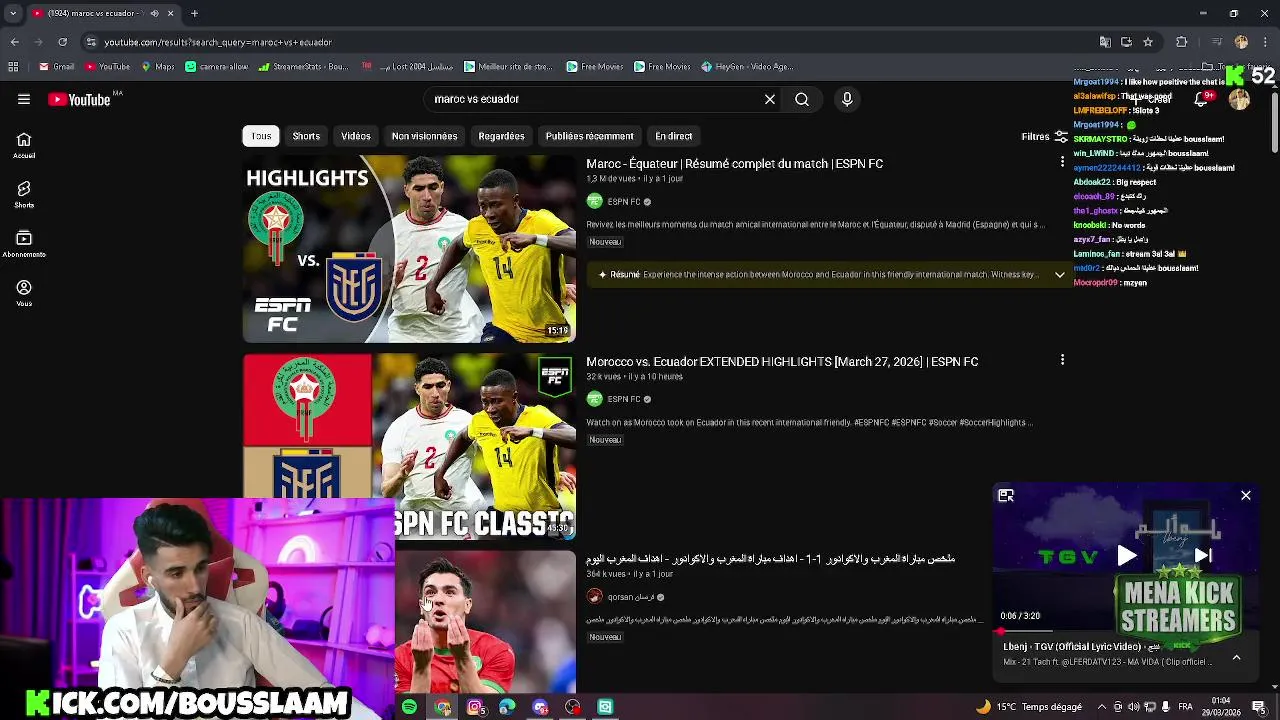Screen dimensions: 1280x720
Task: Open the apps grid in bookmarks bar
Action: tap(13, 67)
